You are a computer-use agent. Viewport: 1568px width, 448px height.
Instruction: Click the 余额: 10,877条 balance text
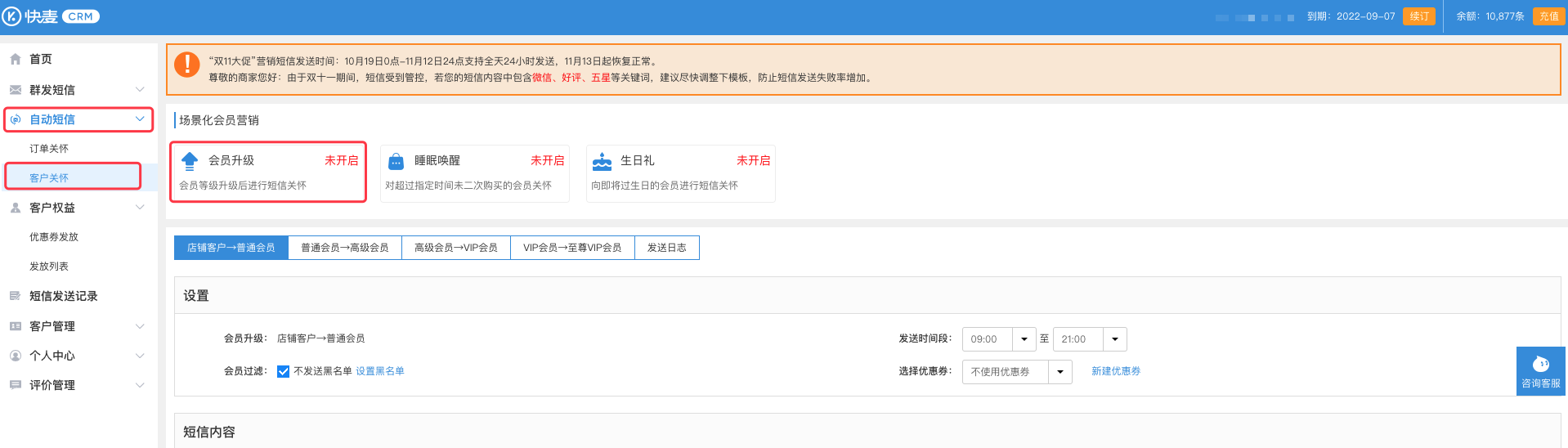[x=1490, y=16]
